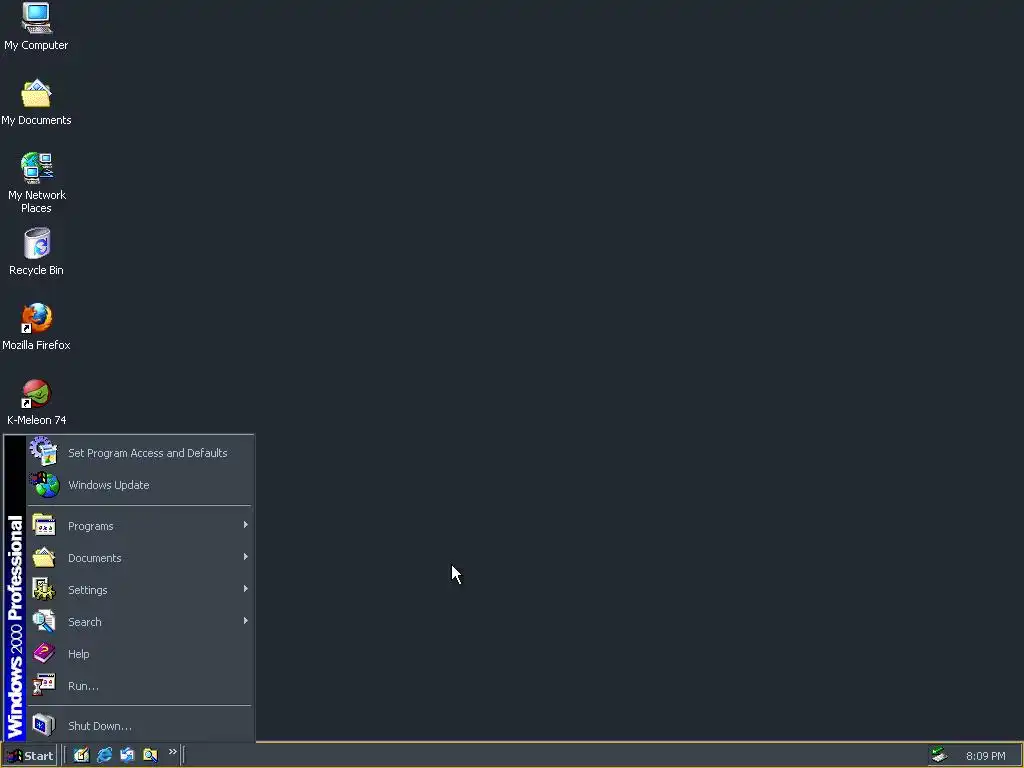1024x768 pixels.
Task: Expand the Documents submenu arrow
Action: [246, 557]
